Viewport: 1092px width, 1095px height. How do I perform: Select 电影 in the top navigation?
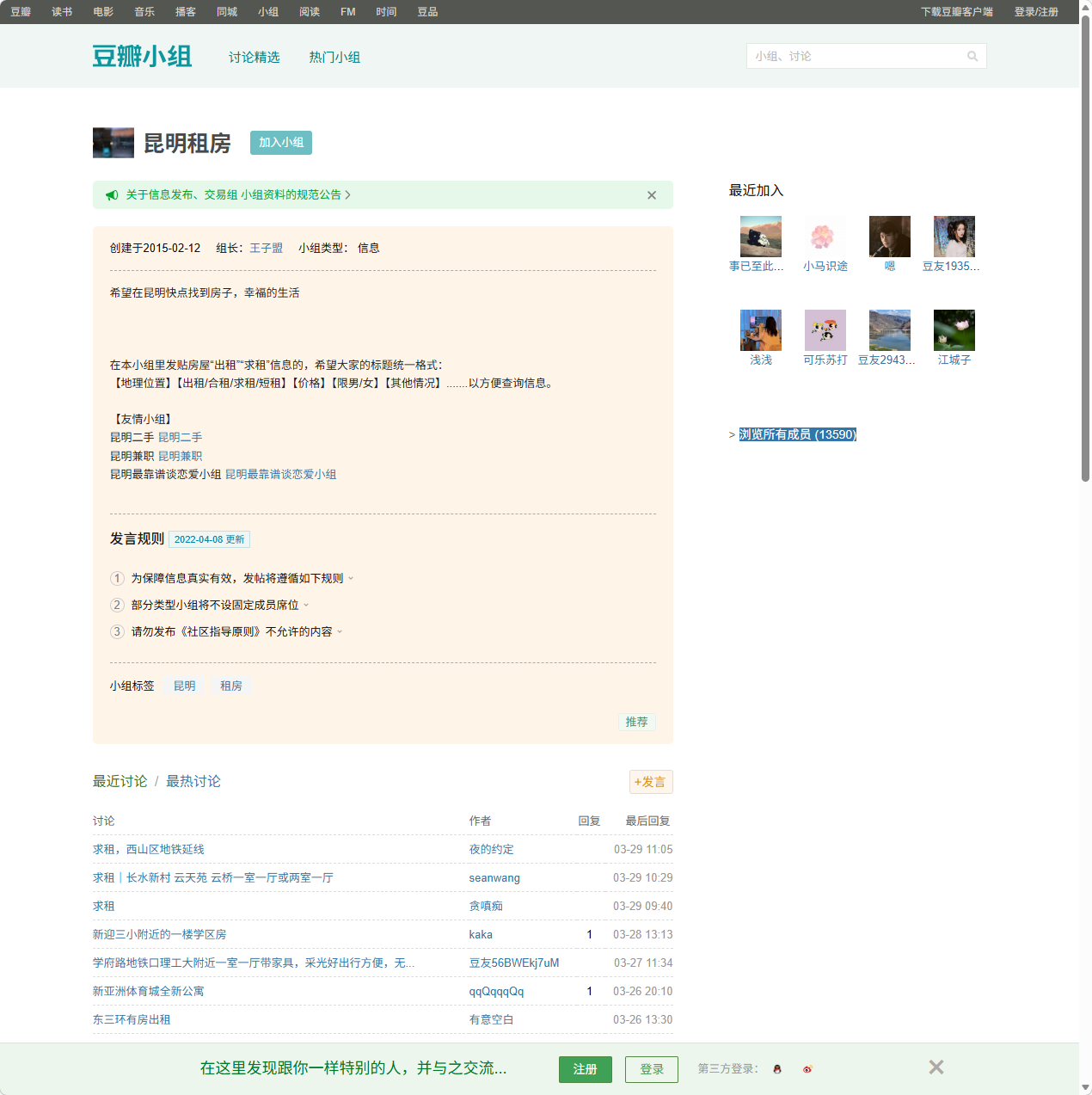pyautogui.click(x=101, y=11)
